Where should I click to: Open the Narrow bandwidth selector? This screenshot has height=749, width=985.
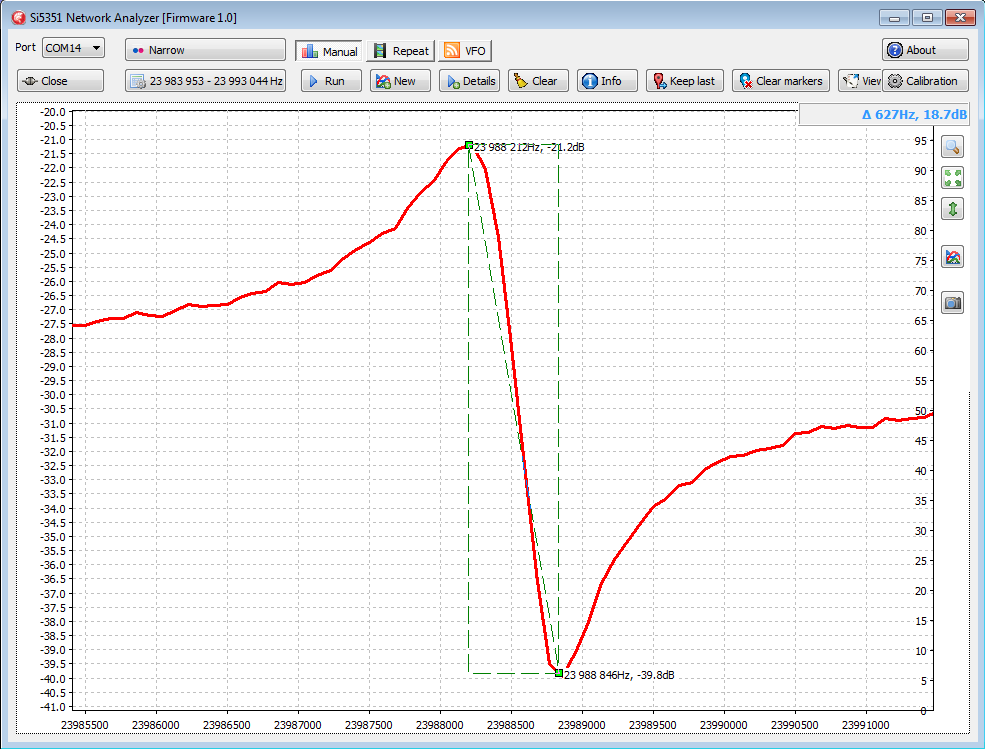[x=205, y=50]
